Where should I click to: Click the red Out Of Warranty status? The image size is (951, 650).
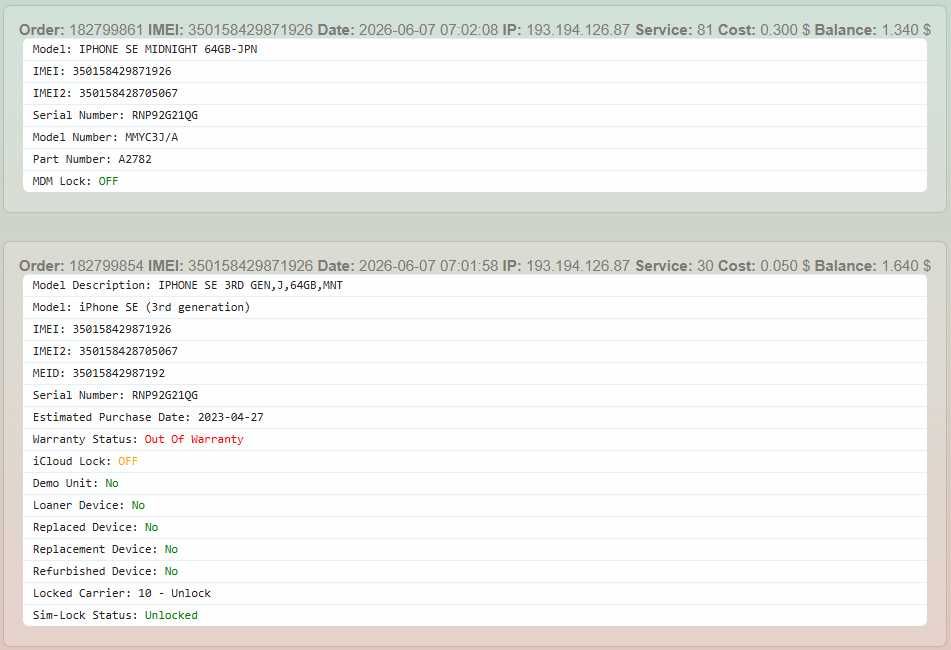[x=194, y=439]
